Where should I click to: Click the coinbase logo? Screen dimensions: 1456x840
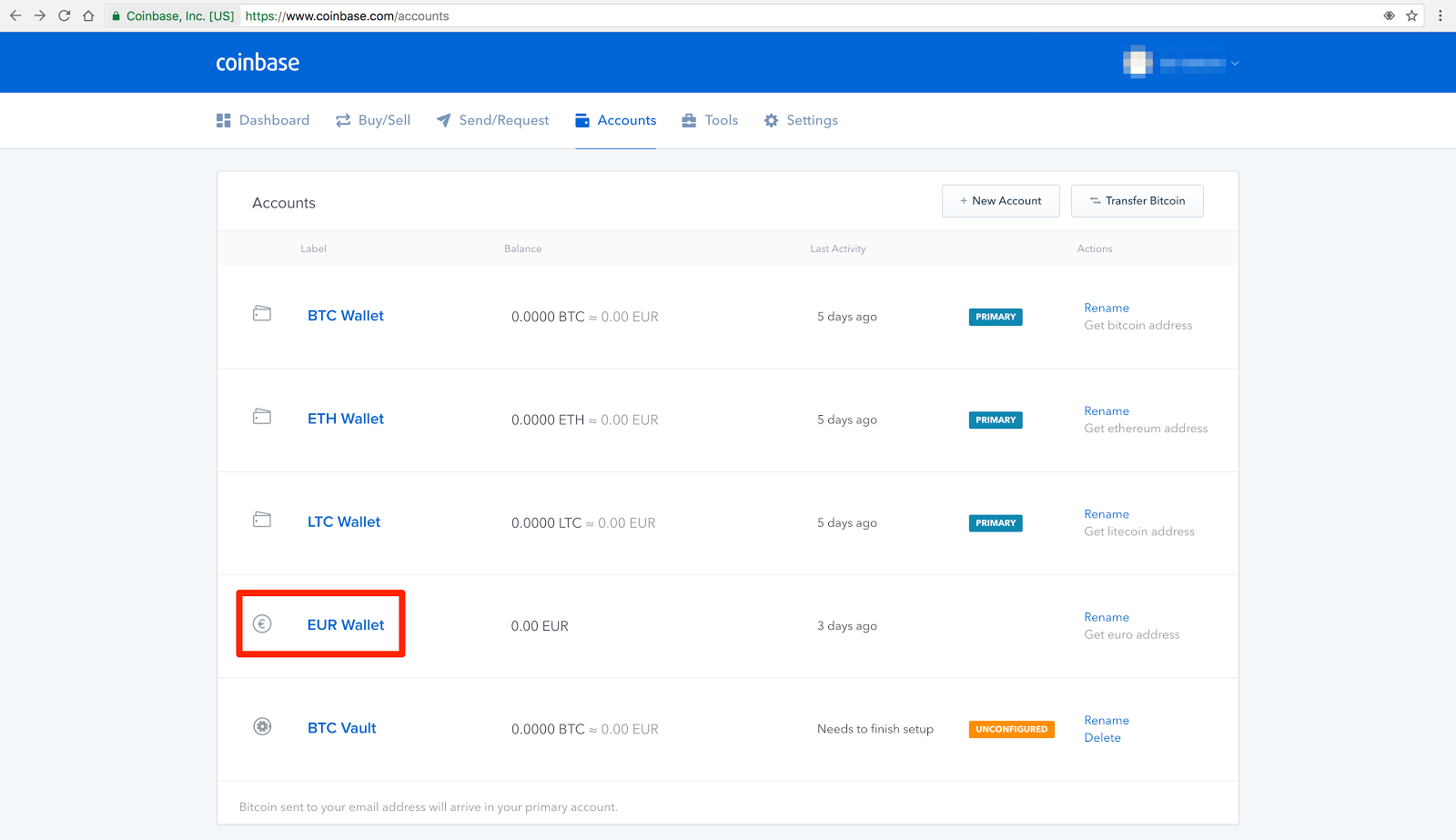(x=258, y=62)
